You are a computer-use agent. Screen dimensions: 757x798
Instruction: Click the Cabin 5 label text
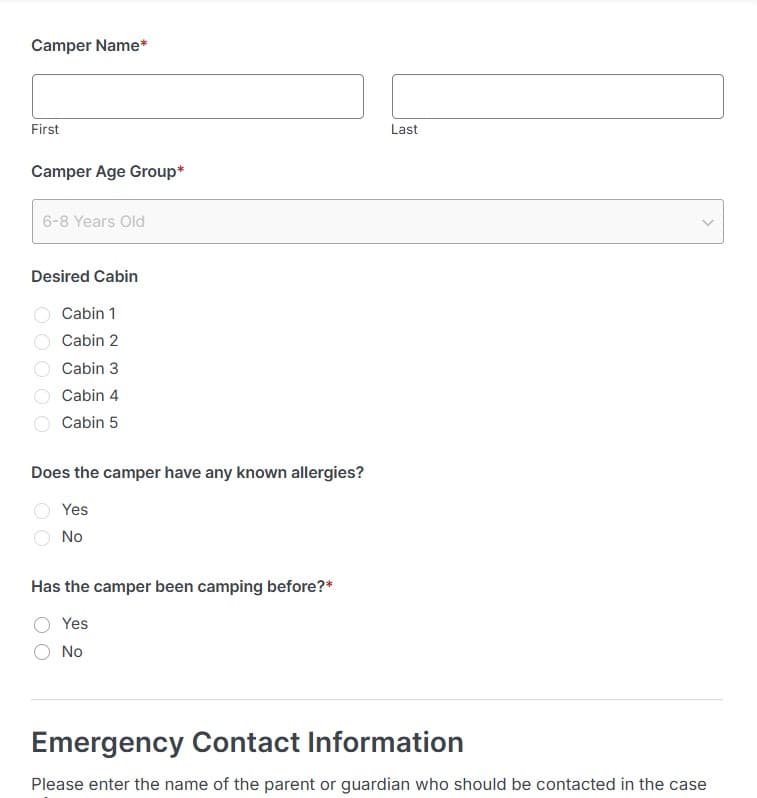(90, 422)
